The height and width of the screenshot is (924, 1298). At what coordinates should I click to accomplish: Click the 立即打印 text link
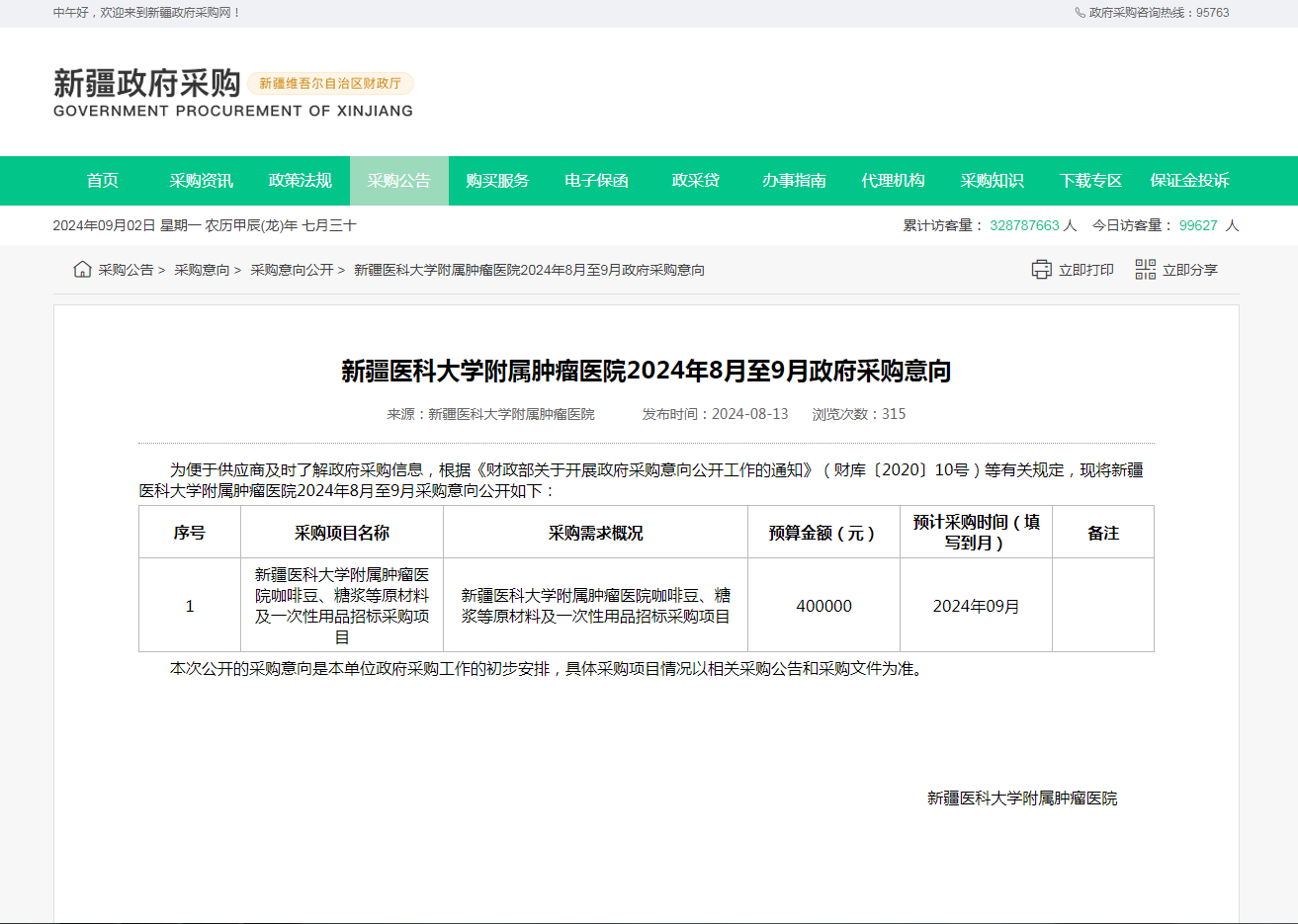point(1086,270)
